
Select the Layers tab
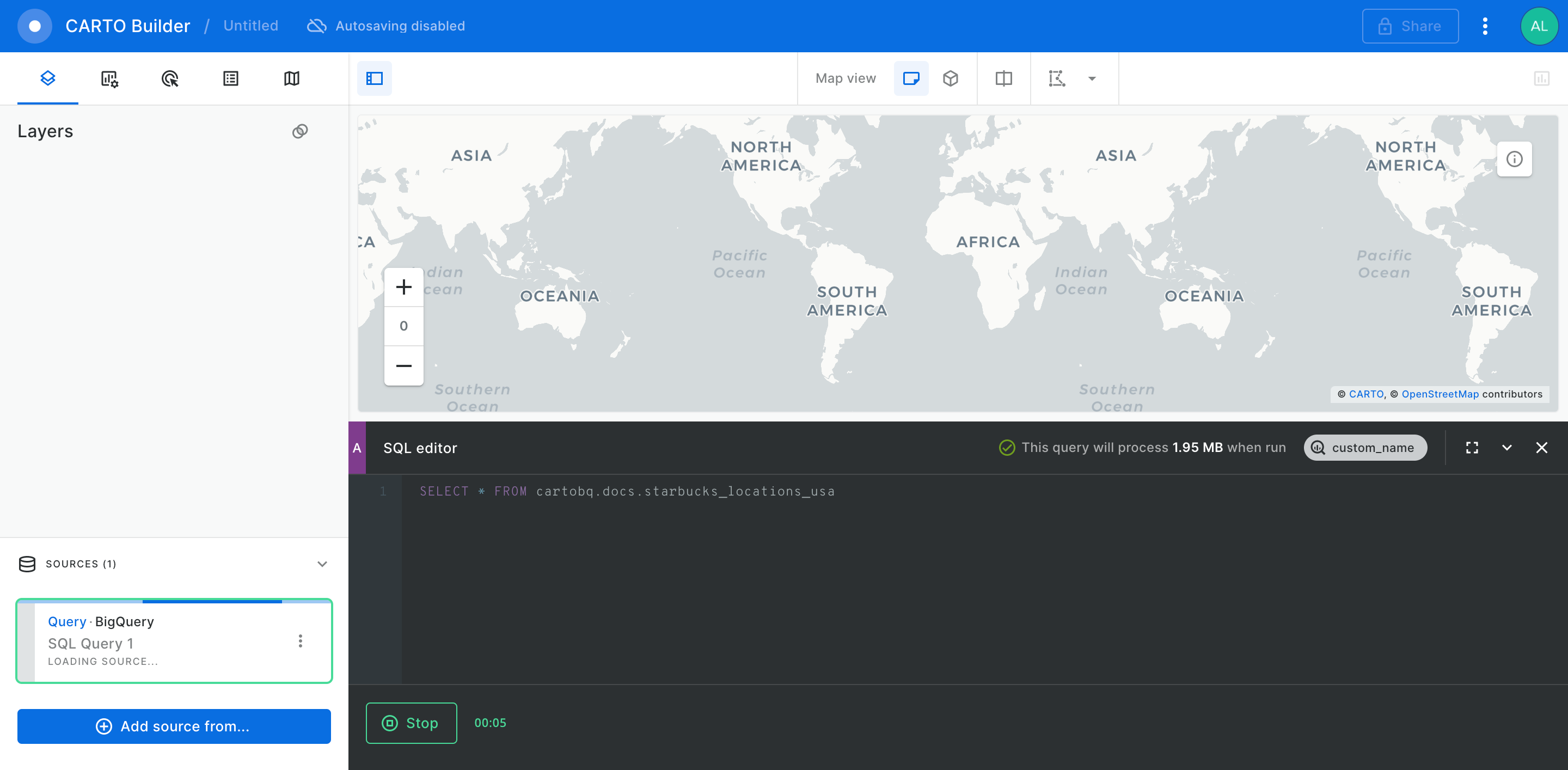tap(47, 78)
